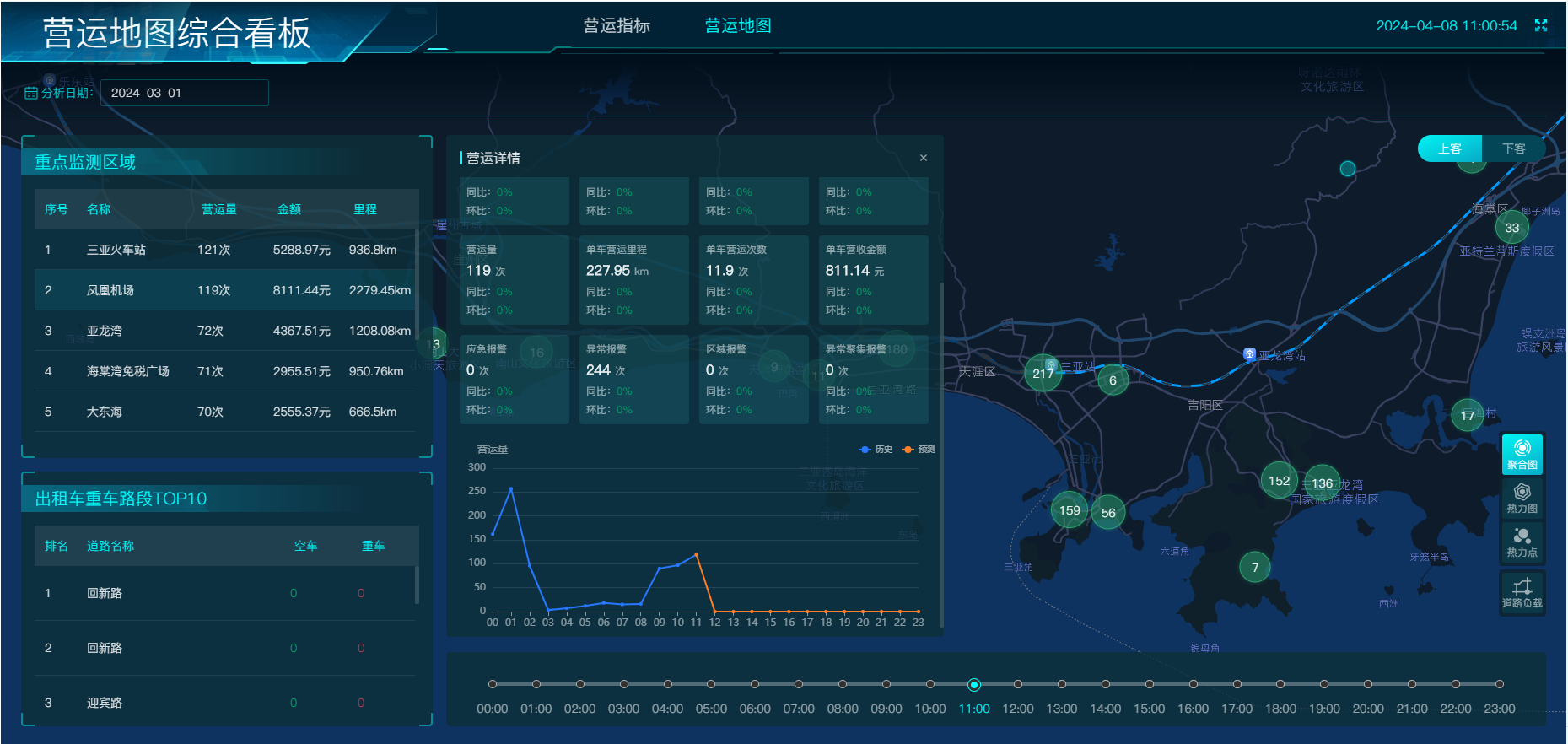The image size is (1568, 744).
Task: Close the 营运详情 panel
Action: click(x=924, y=158)
